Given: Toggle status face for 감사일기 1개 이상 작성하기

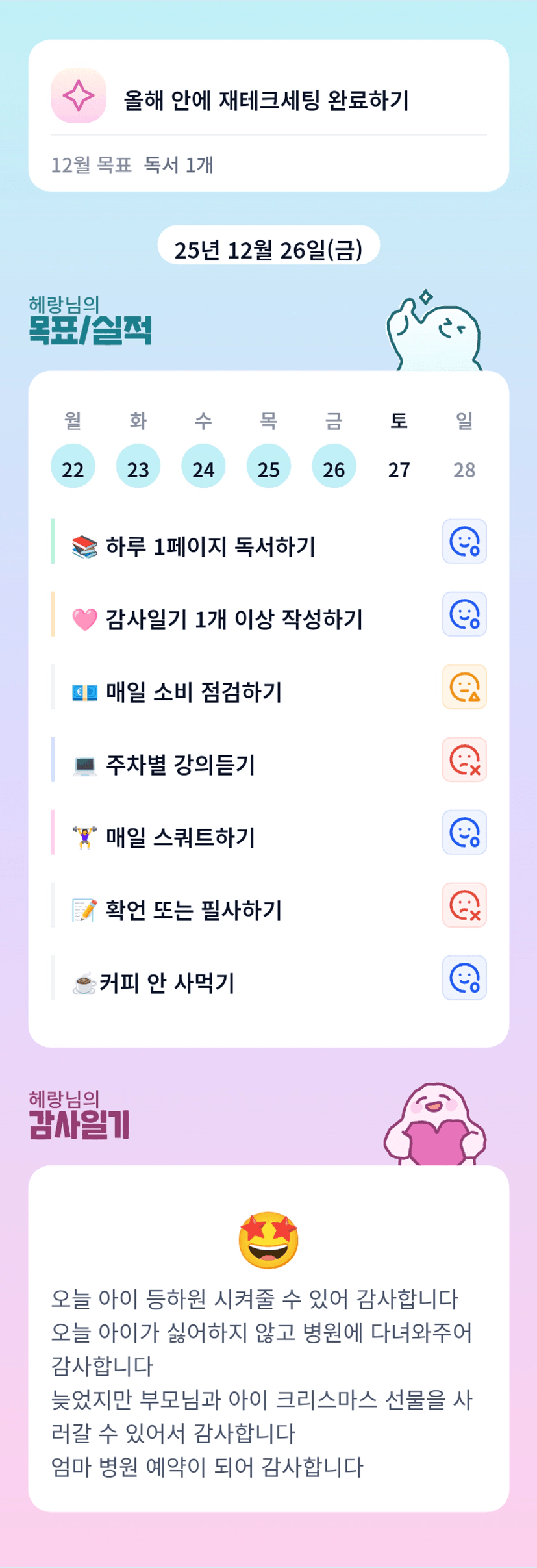Looking at the screenshot, I should (464, 614).
